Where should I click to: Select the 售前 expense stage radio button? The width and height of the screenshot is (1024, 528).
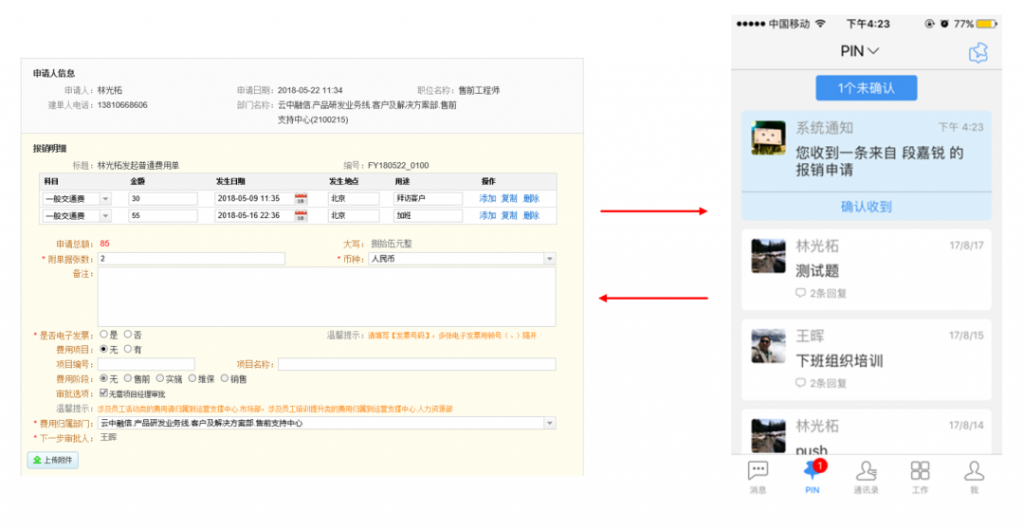pyautogui.click(x=127, y=378)
